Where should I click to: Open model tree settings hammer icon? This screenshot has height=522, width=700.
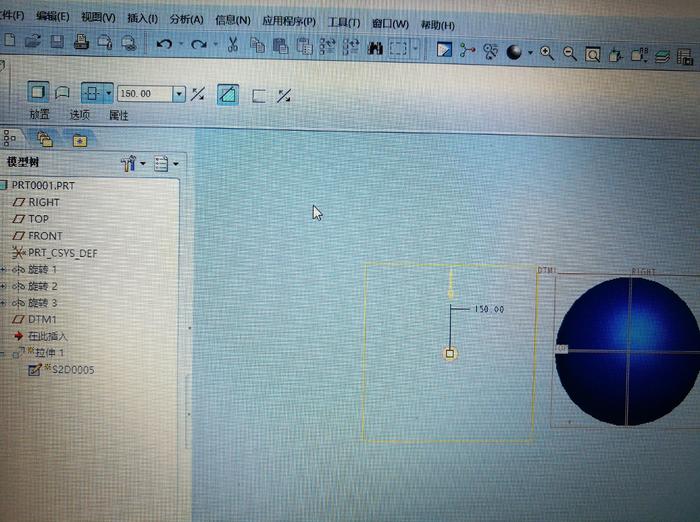pos(129,163)
